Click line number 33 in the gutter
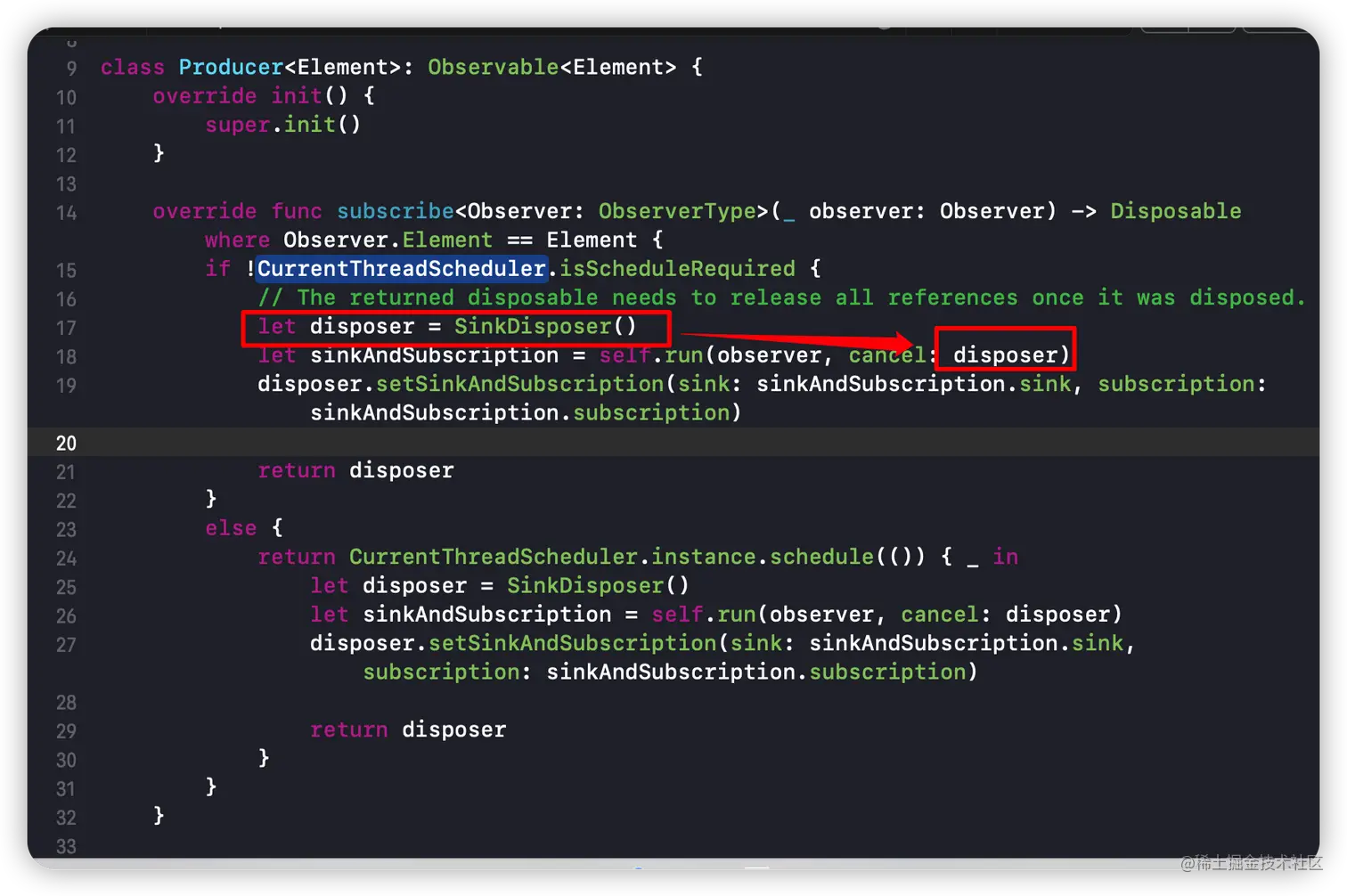The width and height of the screenshot is (1347, 896). [x=66, y=846]
